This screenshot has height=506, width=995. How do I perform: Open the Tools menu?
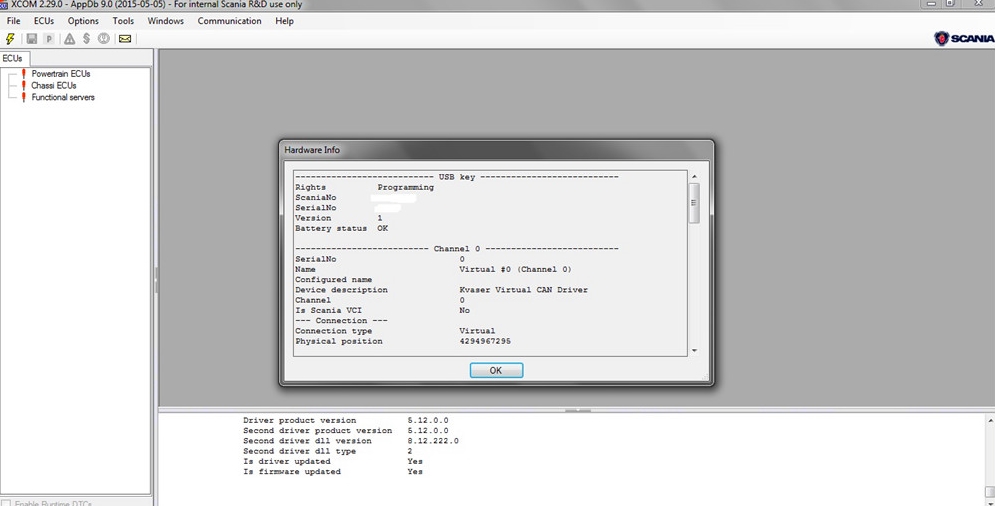point(123,21)
